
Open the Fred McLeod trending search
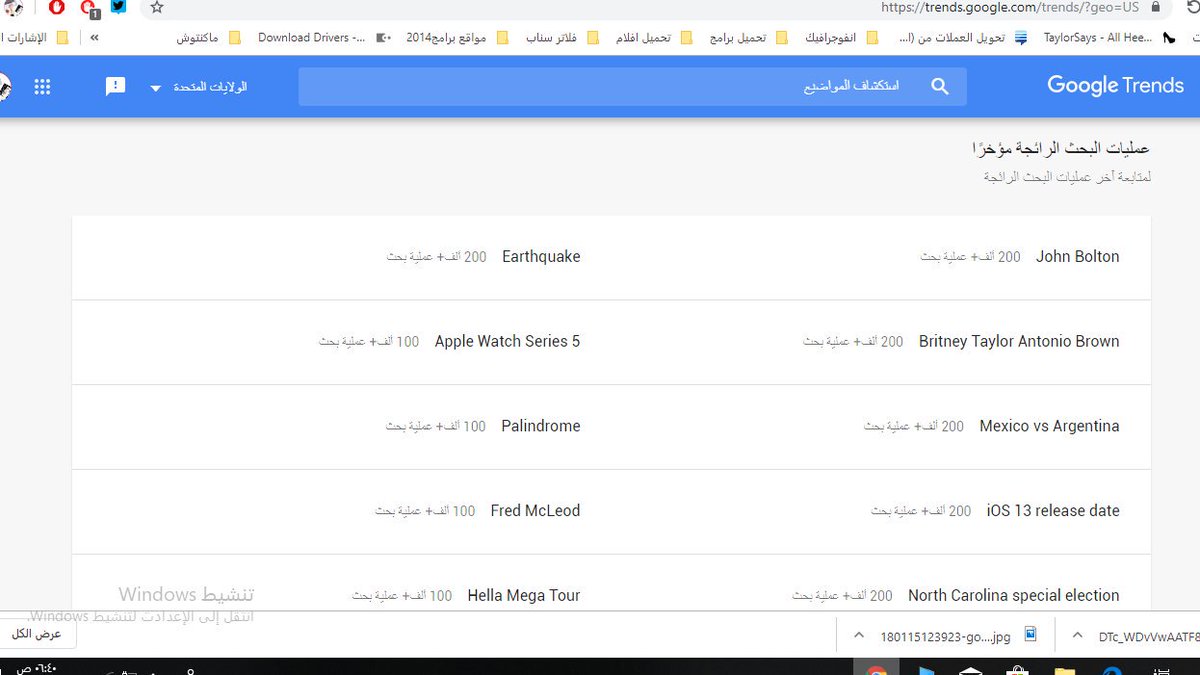(535, 511)
